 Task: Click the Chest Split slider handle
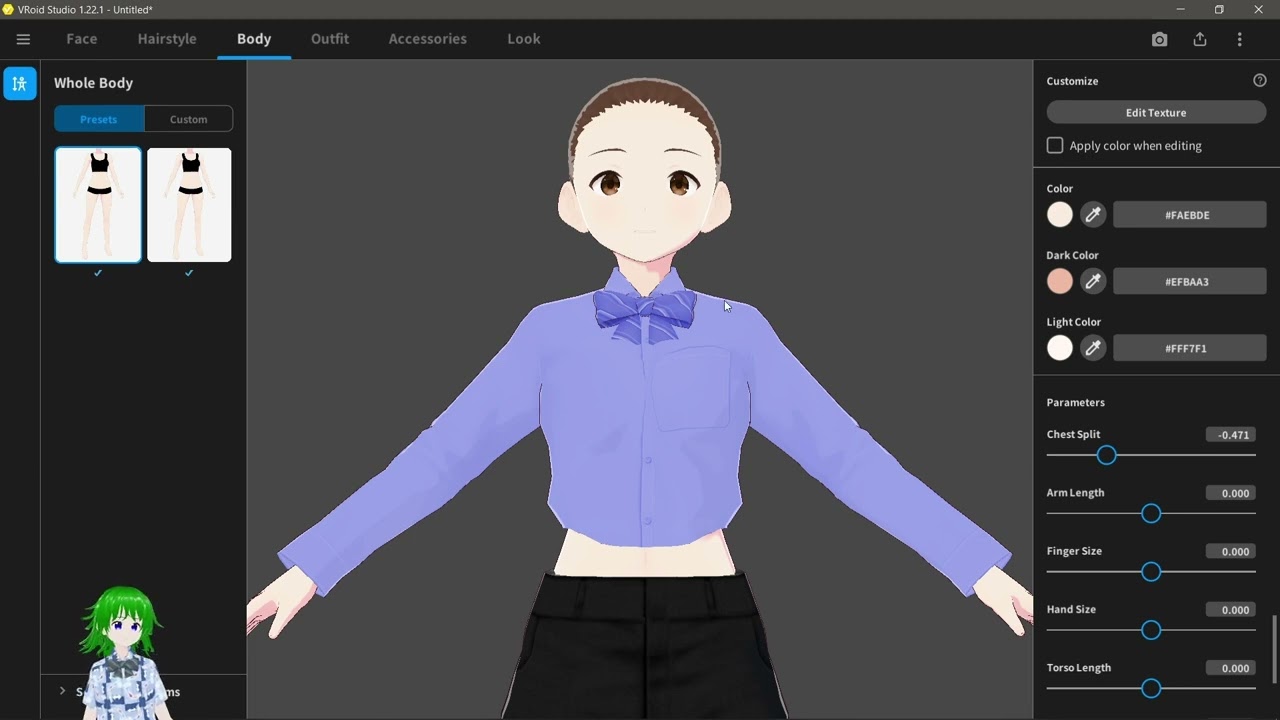click(x=1106, y=455)
